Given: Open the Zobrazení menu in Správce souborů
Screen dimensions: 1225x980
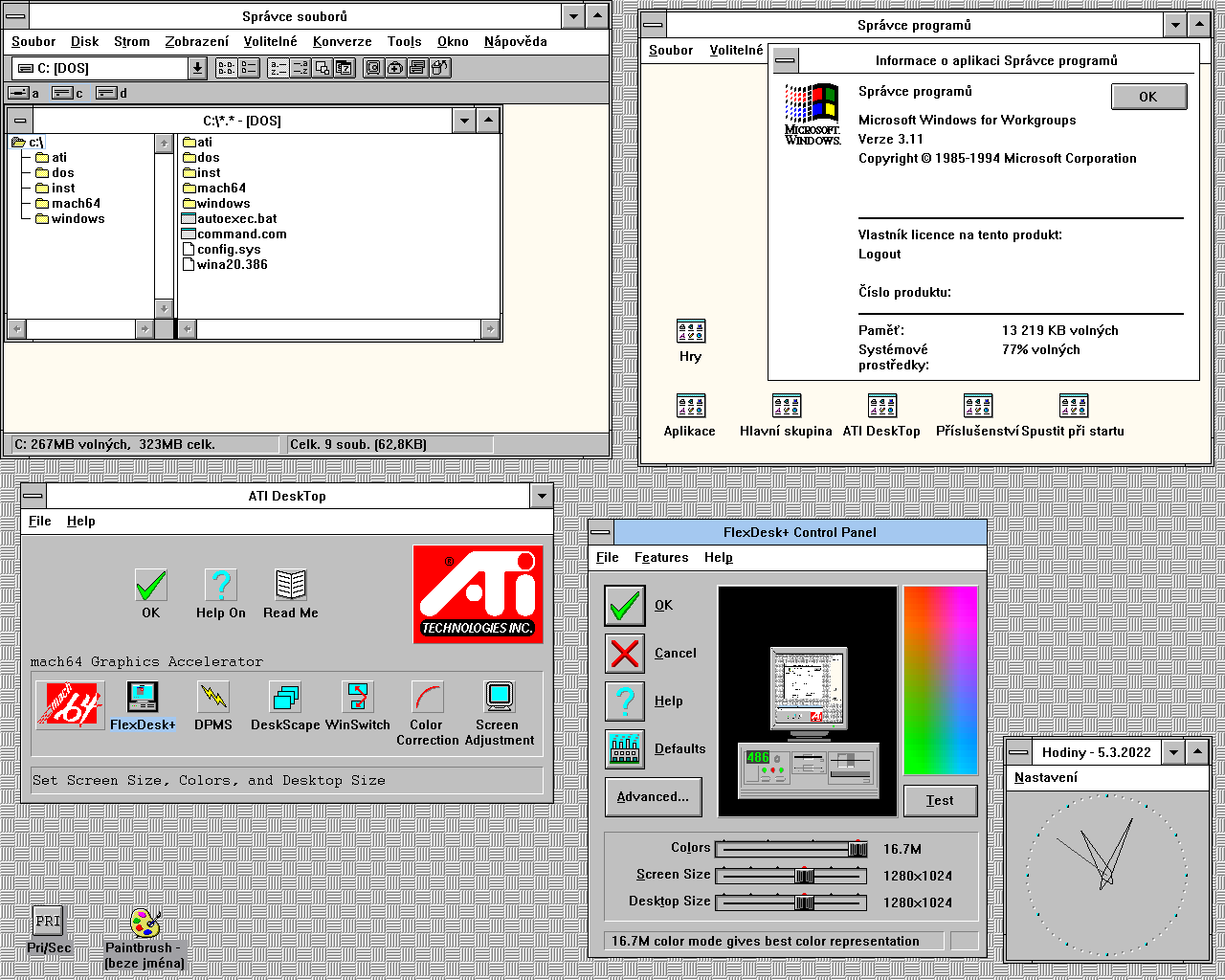Looking at the screenshot, I should point(196,41).
